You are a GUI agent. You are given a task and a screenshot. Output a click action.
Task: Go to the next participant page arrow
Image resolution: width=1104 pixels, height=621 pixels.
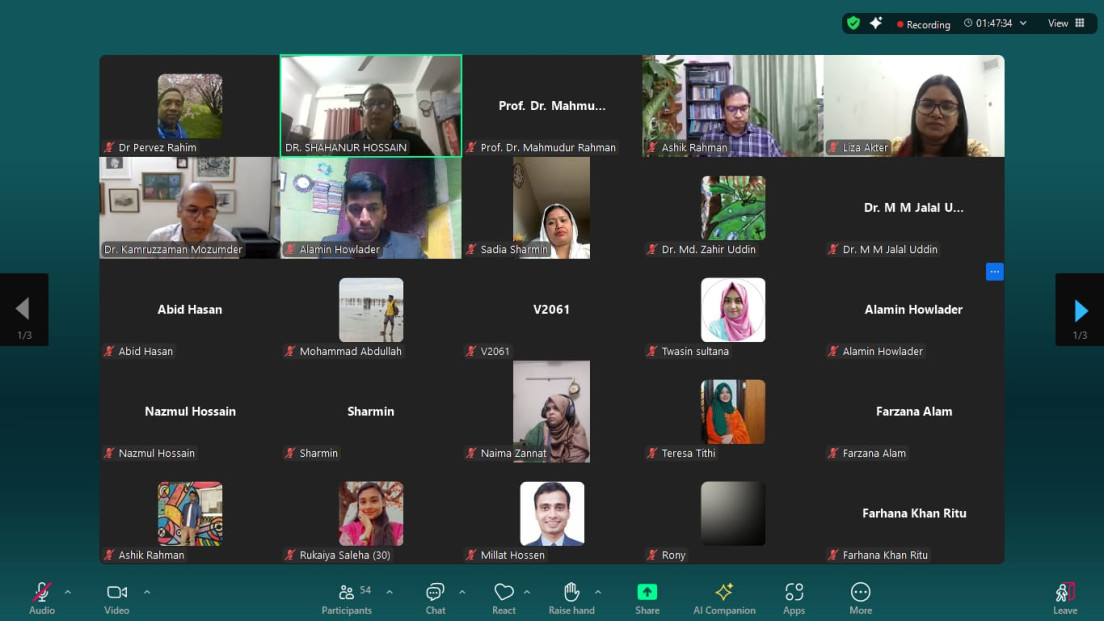tap(1079, 310)
